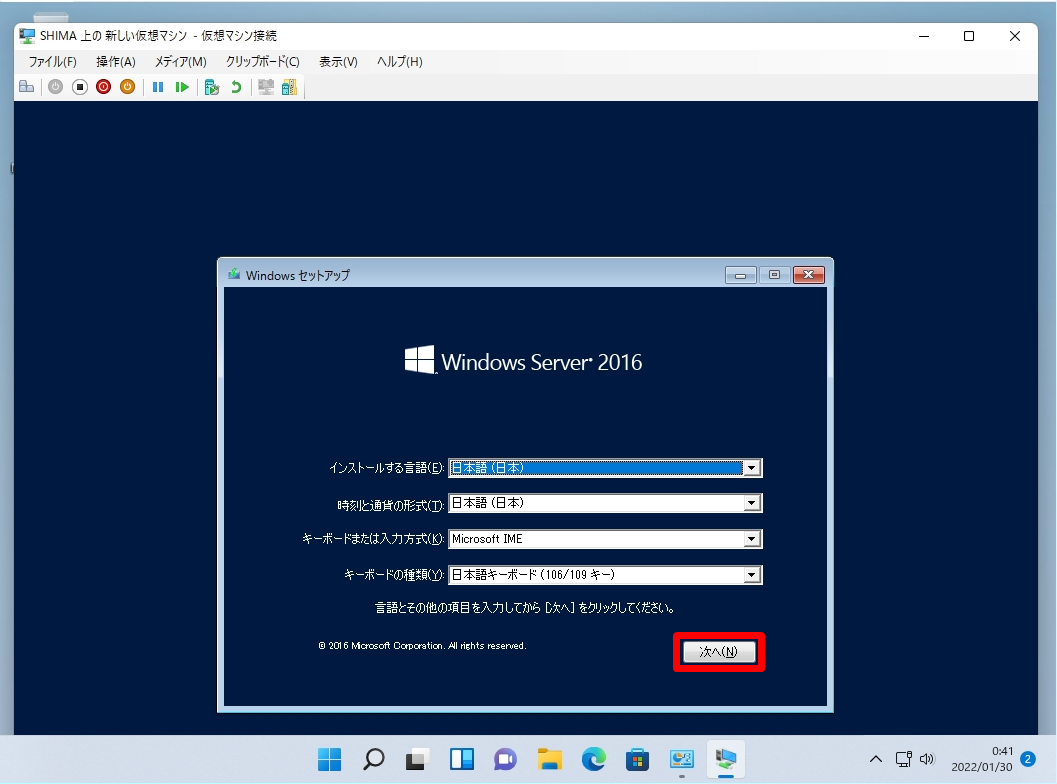Revert the VM with the green arrow icon
1057x784 pixels.
pos(236,87)
